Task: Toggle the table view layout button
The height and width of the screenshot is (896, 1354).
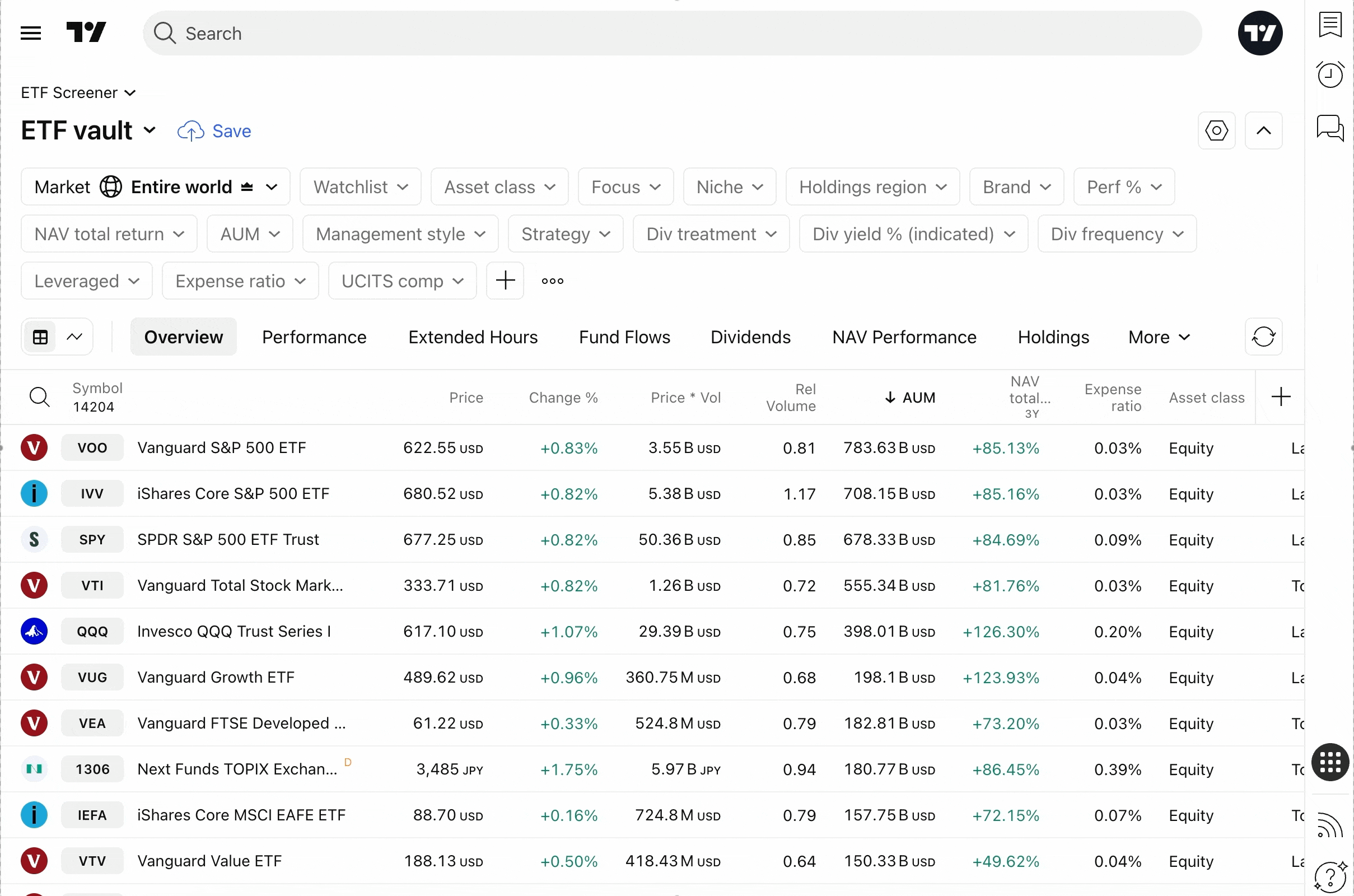Action: (40, 337)
